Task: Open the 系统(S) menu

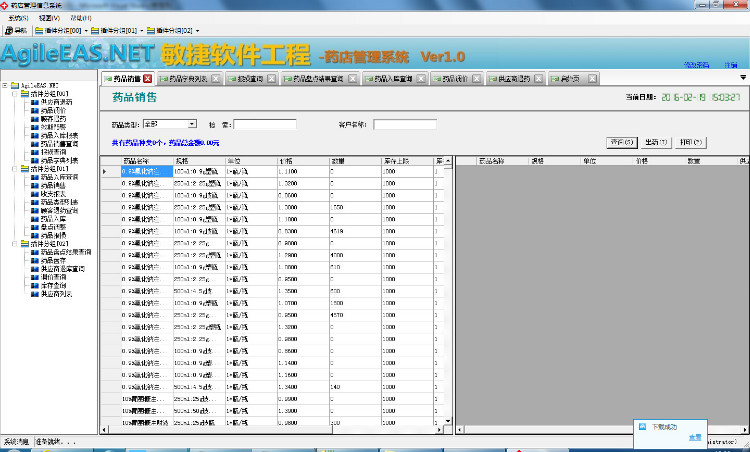Action: click(18, 18)
